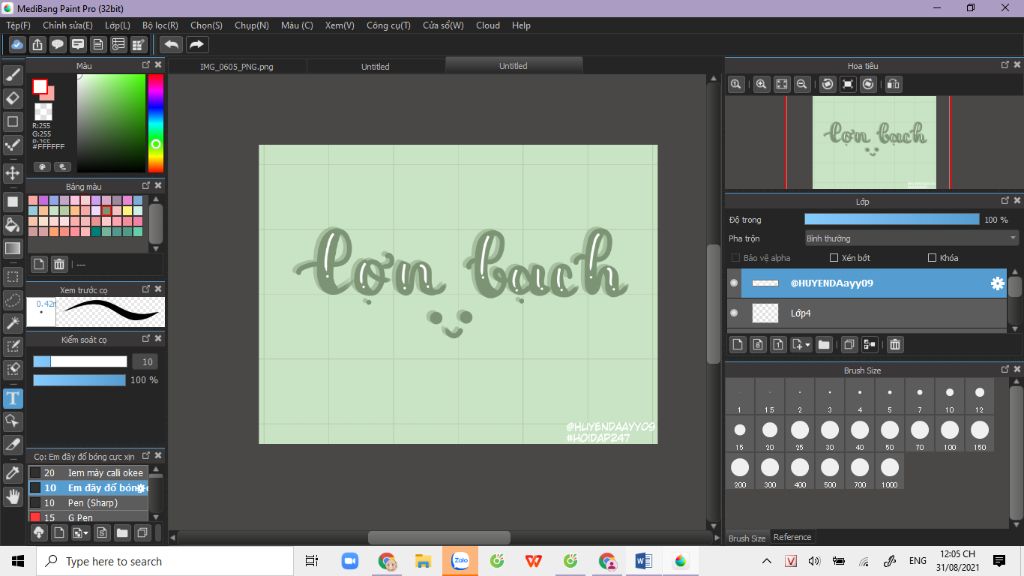Screen dimensions: 1024x576
Task: Click the Redo arrow in toolbar
Action: (x=196, y=44)
